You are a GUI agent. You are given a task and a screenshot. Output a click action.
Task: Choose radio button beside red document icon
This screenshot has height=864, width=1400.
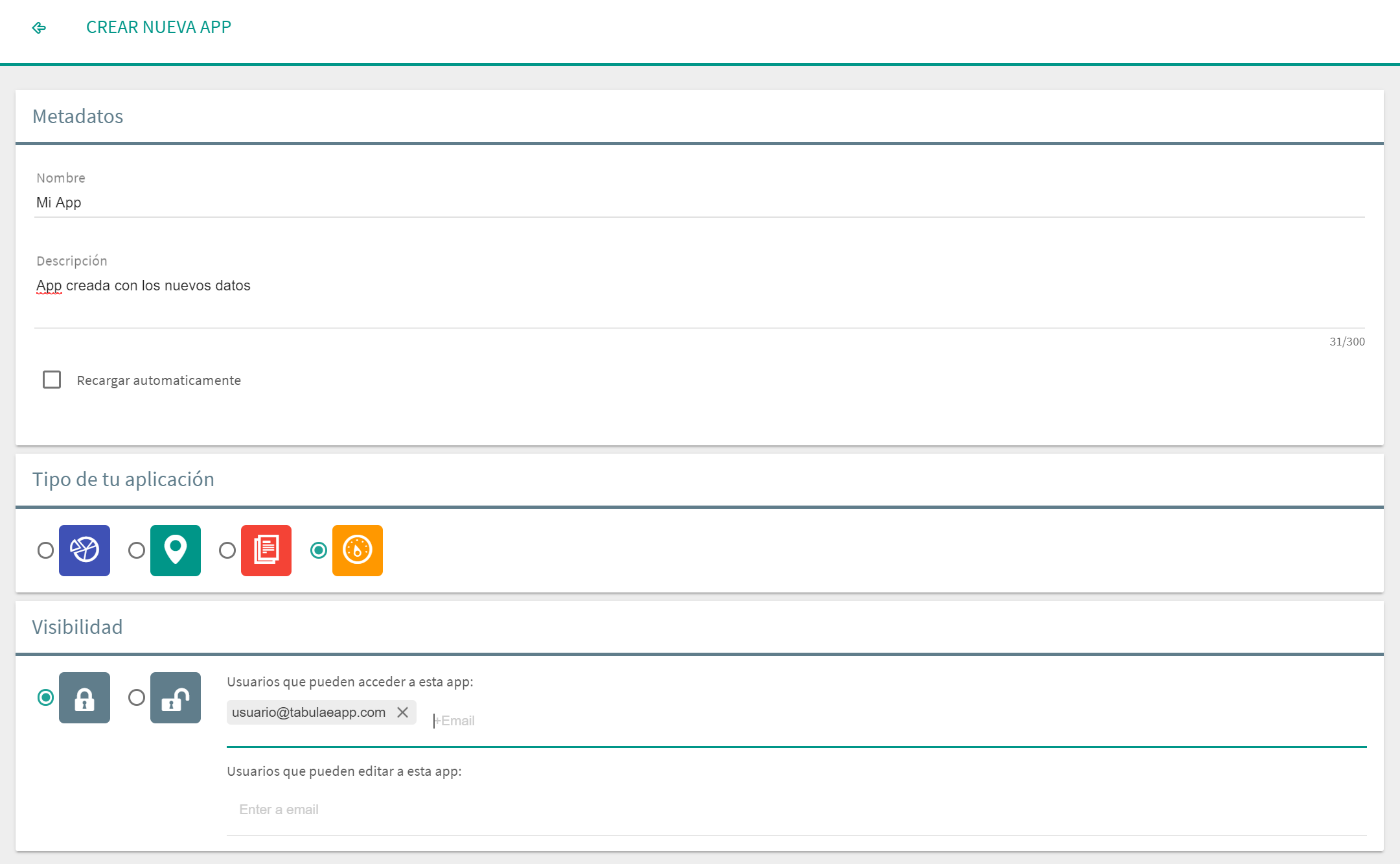(x=227, y=550)
